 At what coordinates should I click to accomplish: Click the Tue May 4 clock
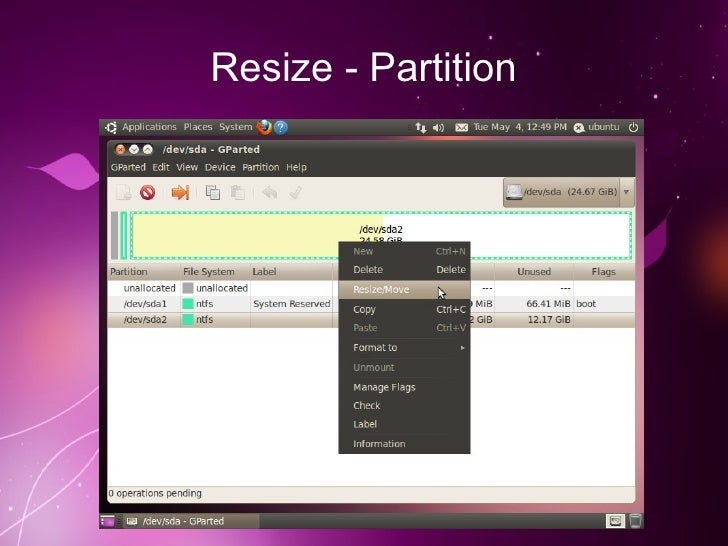[520, 127]
